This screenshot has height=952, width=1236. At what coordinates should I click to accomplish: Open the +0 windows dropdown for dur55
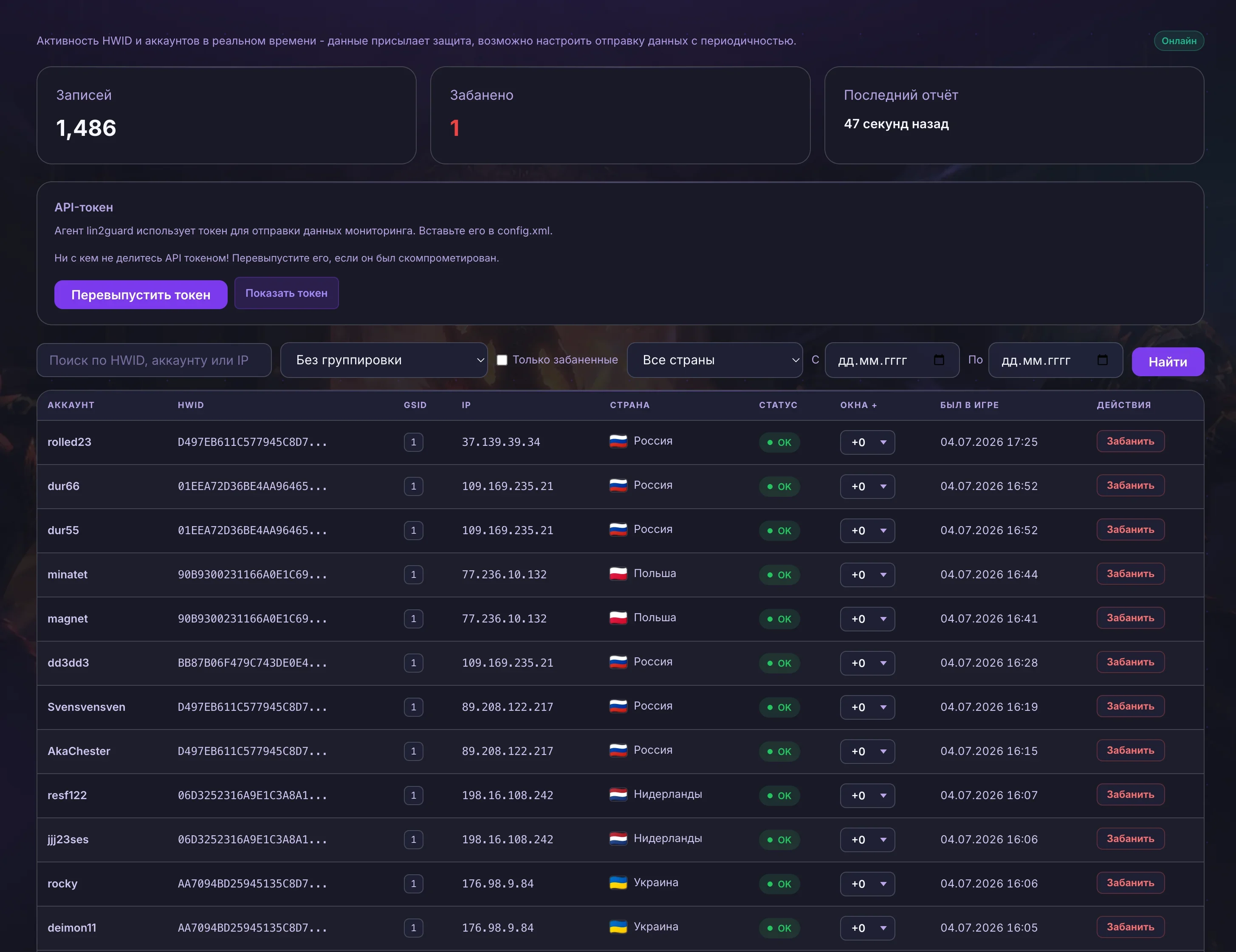867,531
